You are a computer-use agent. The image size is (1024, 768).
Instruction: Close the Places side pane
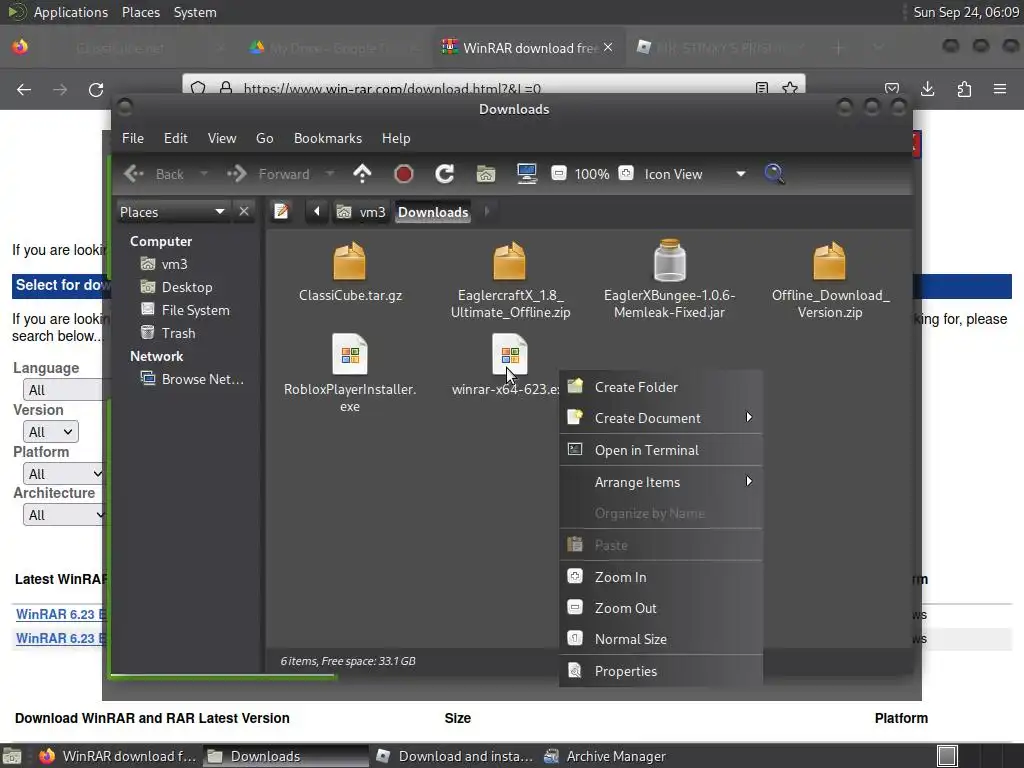click(244, 212)
